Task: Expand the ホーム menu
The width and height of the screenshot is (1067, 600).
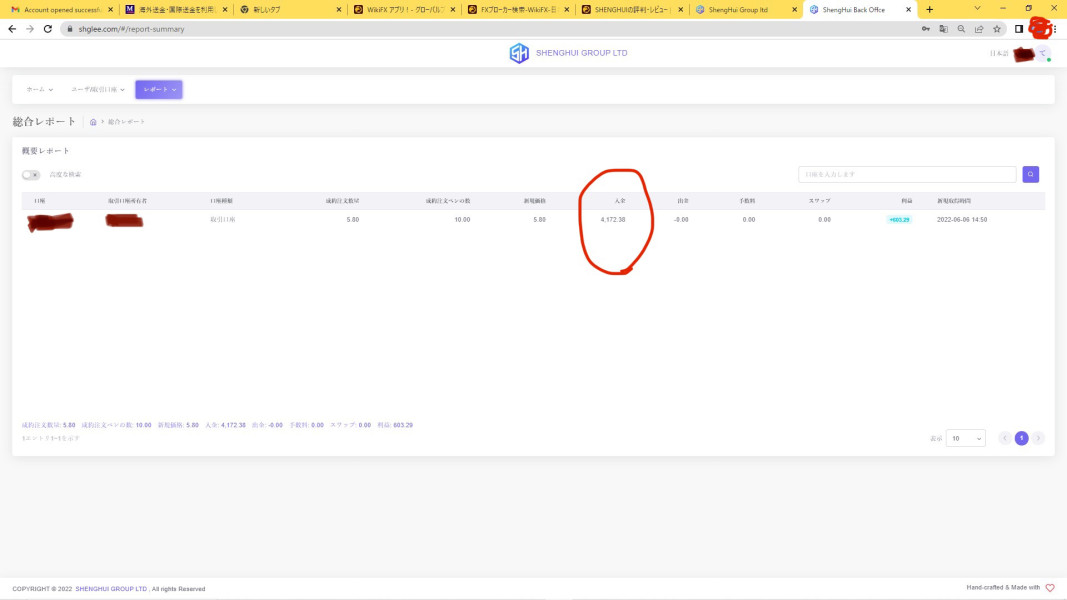Action: pos(39,90)
